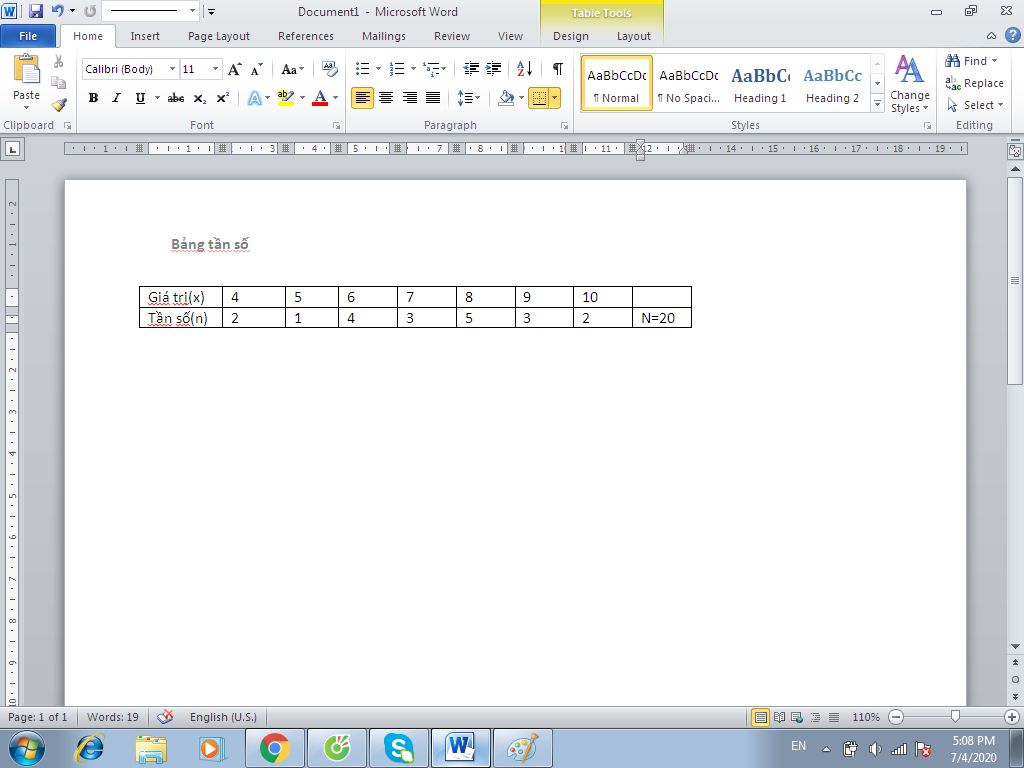Expand the Bullets dropdown arrow
The image size is (1024, 768).
tap(378, 68)
